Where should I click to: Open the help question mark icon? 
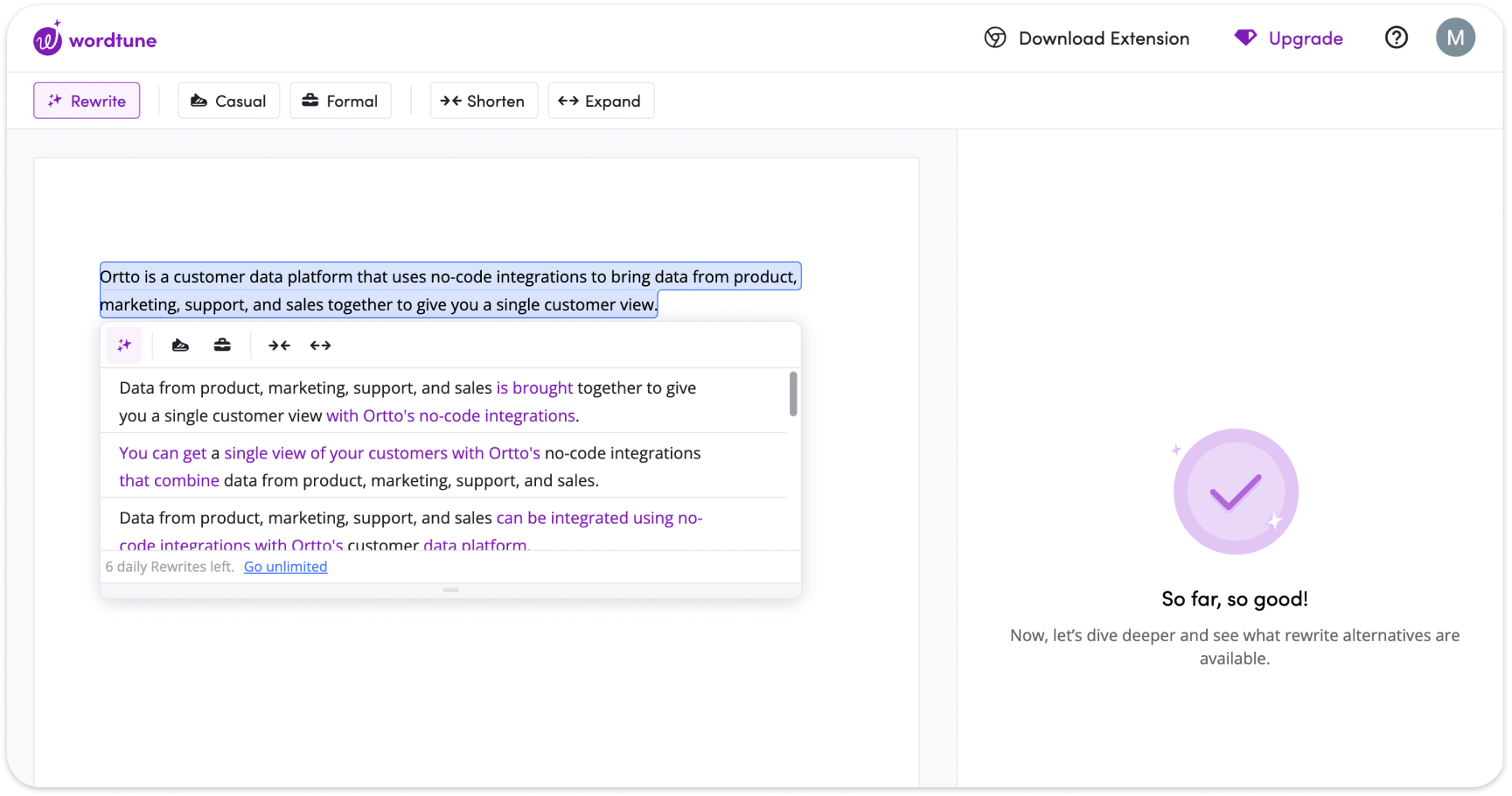tap(1397, 38)
